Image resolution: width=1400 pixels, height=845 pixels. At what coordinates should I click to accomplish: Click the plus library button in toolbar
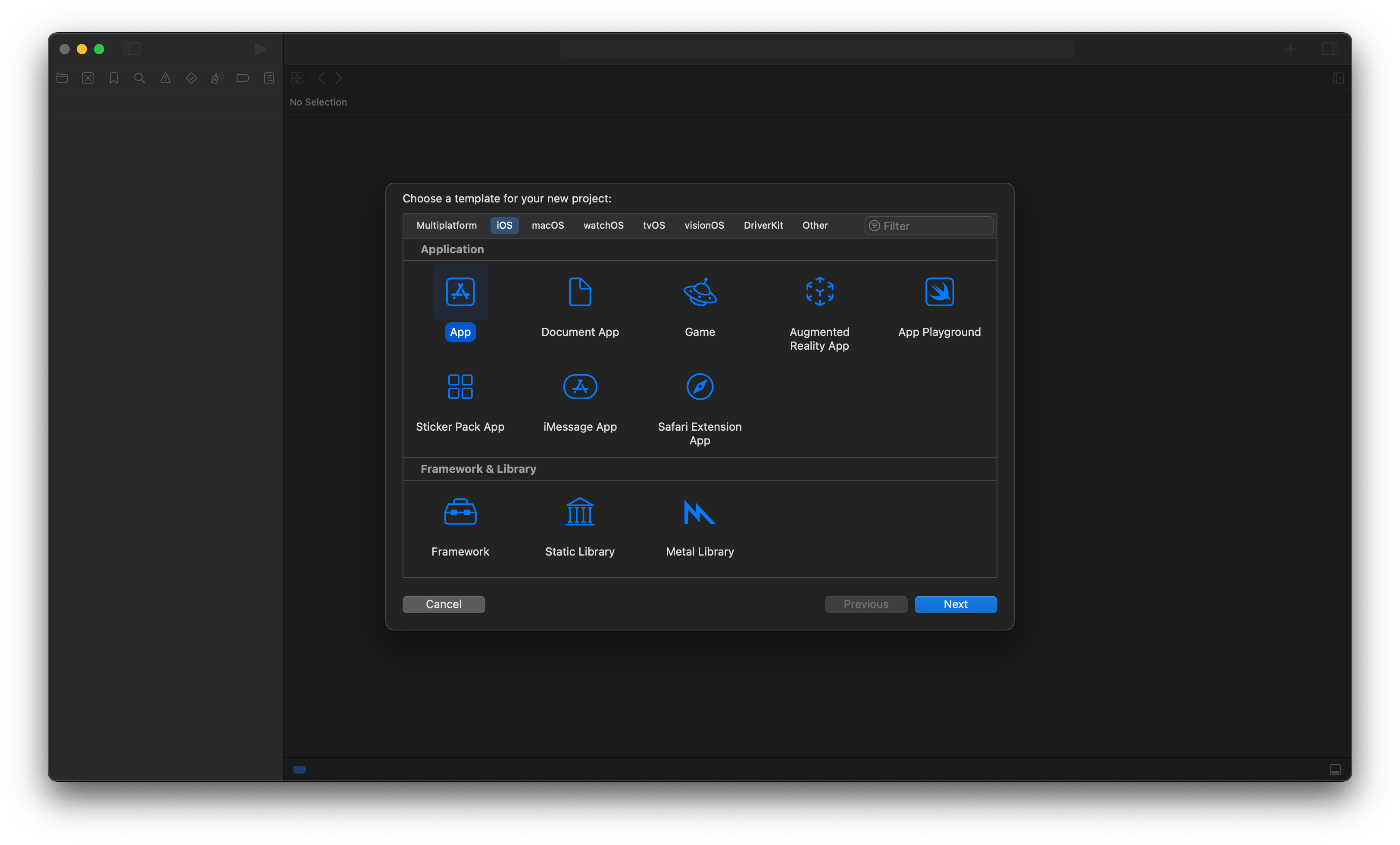coord(1290,49)
